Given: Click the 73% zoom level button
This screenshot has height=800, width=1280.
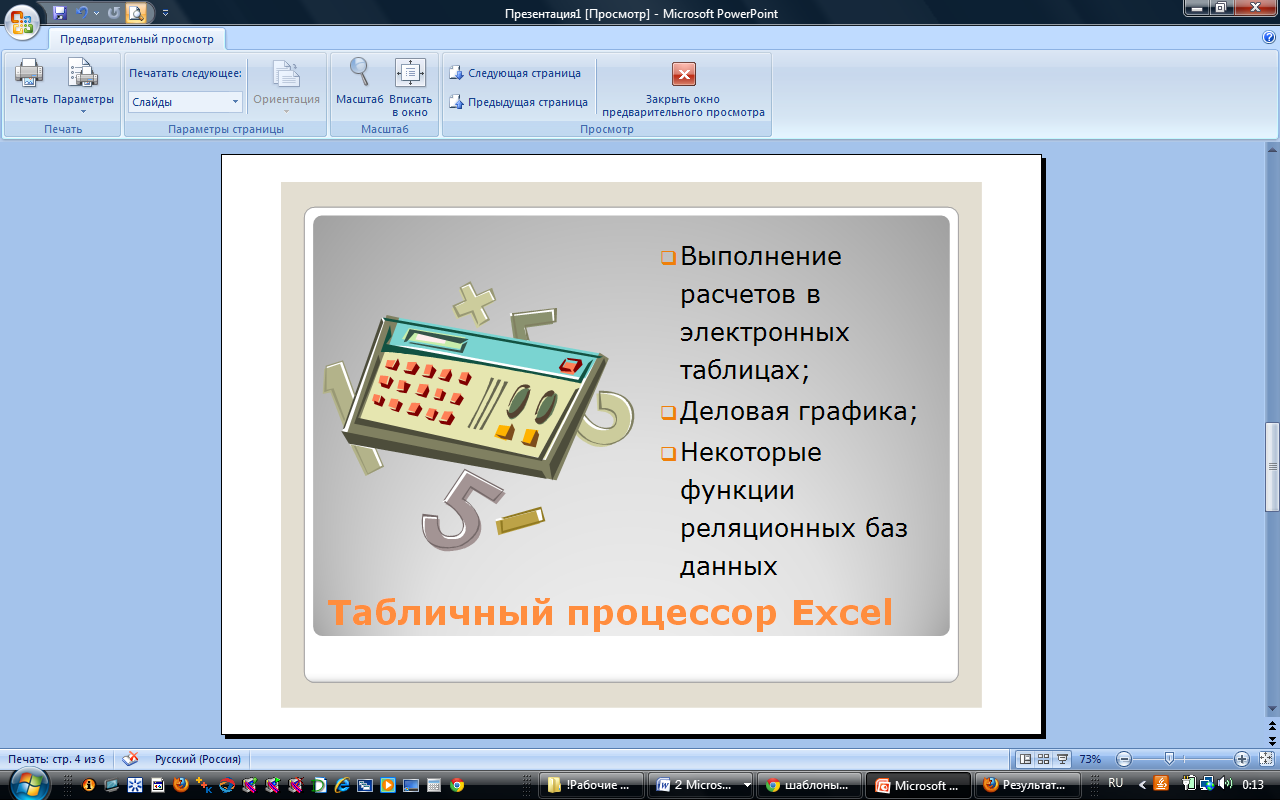Looking at the screenshot, I should coord(1090,759).
